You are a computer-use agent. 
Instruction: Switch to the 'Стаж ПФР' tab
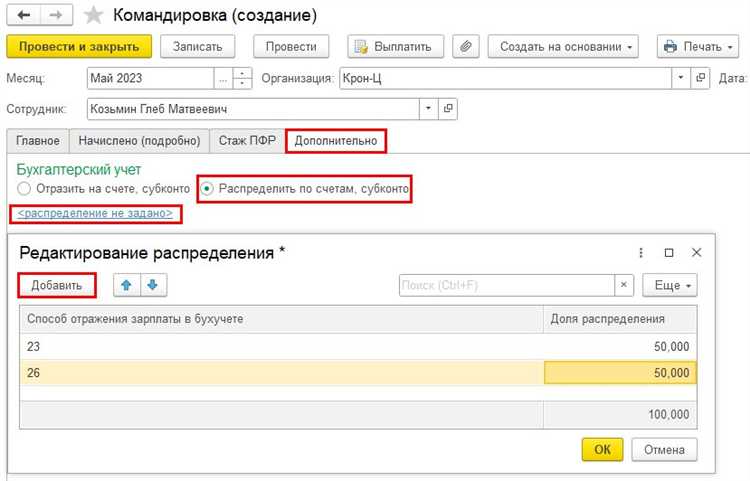[247, 141]
